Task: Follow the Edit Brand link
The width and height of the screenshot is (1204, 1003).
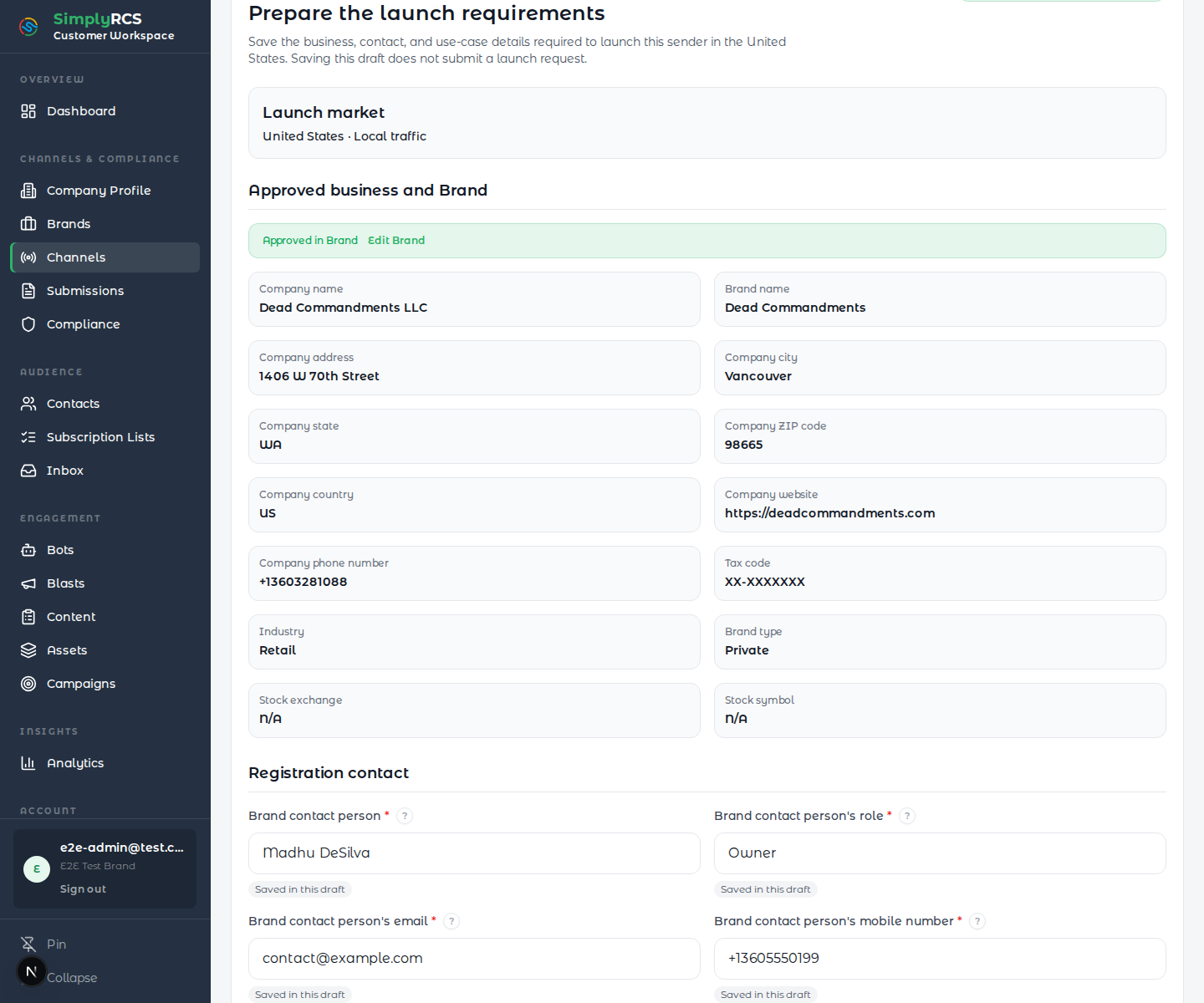Action: pyautogui.click(x=396, y=241)
